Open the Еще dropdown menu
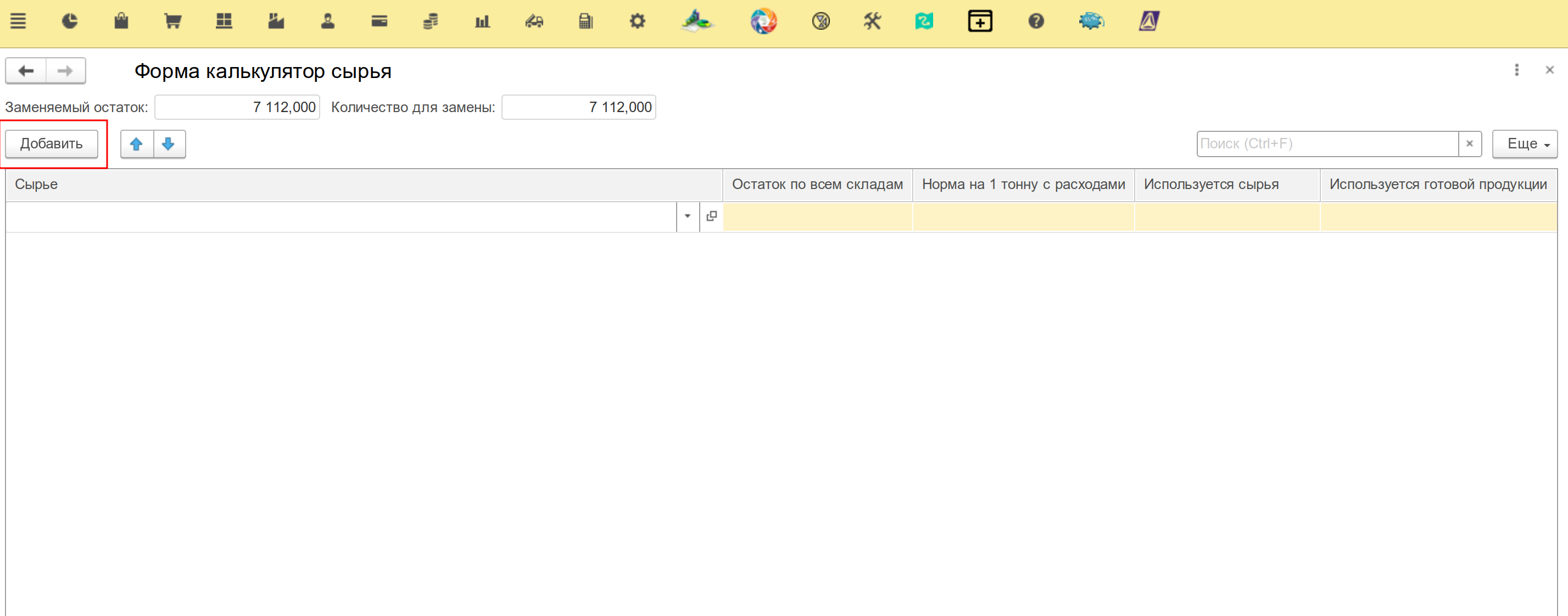Screen dimensions: 1568x616 [x=1524, y=145]
